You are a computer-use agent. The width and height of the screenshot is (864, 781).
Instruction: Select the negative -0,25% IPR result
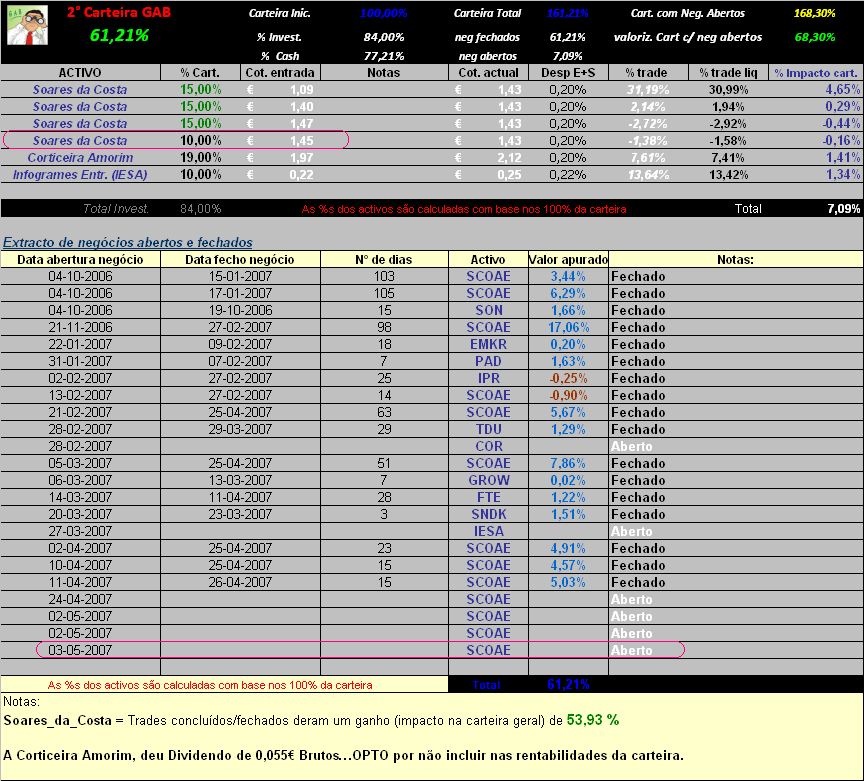coord(568,378)
